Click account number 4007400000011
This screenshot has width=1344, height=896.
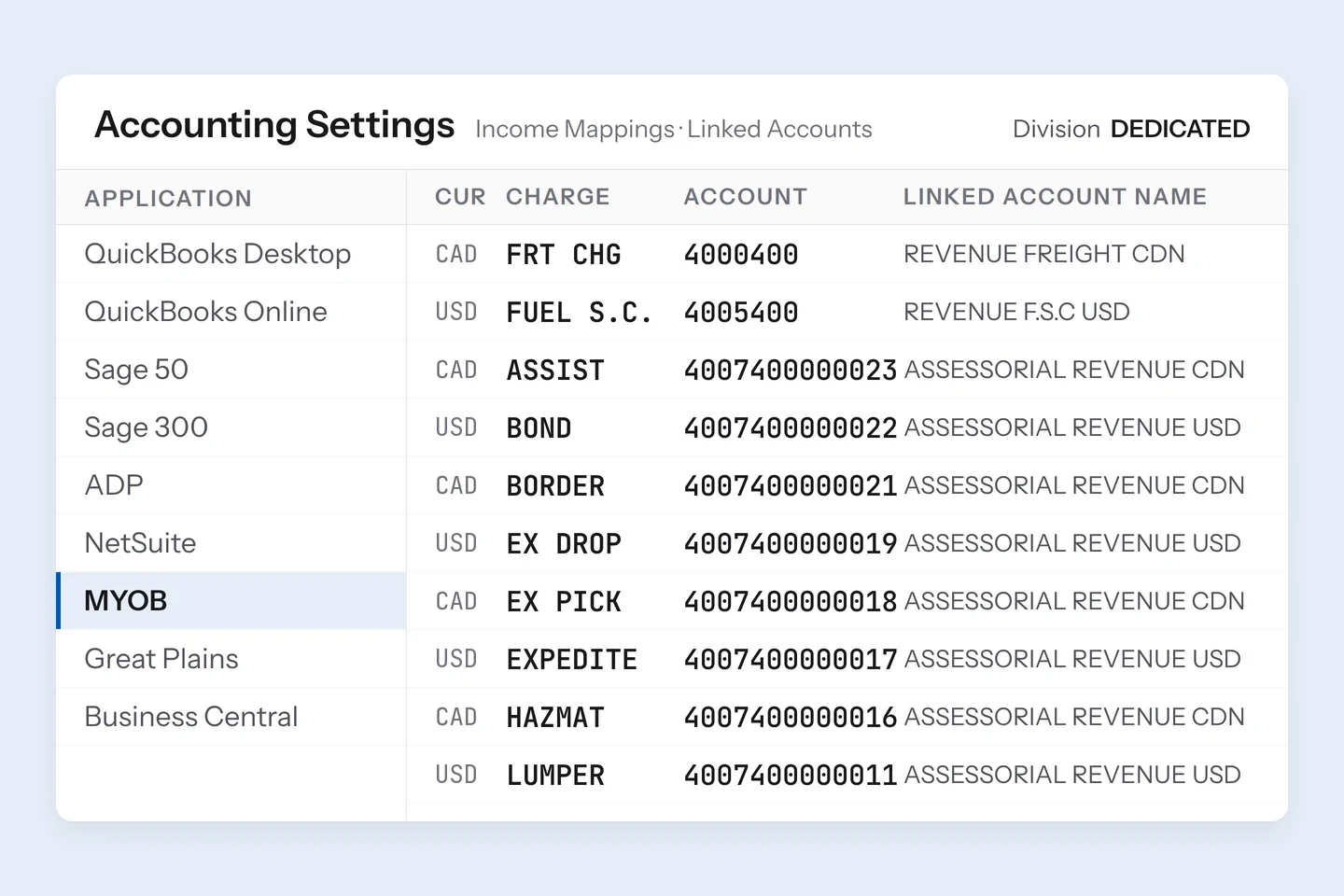[791, 775]
